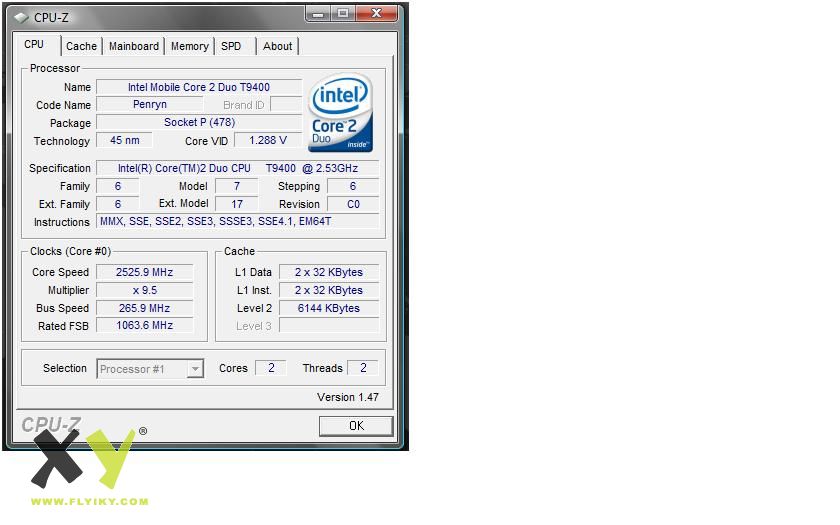Image resolution: width=840 pixels, height=525 pixels.
Task: Click the Version 1.47 text
Action: click(348, 397)
